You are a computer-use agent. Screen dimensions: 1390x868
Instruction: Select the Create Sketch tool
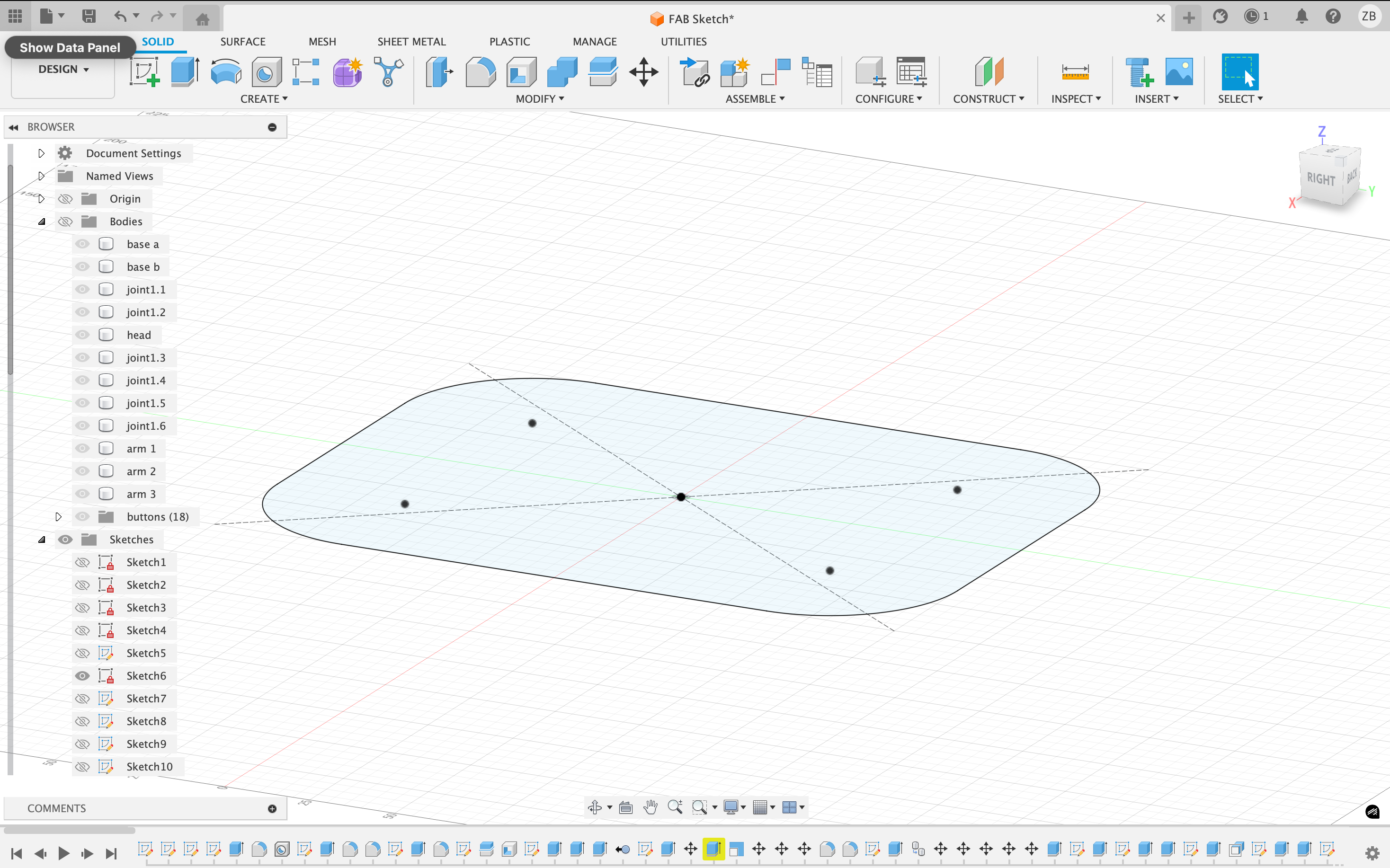pyautogui.click(x=144, y=72)
